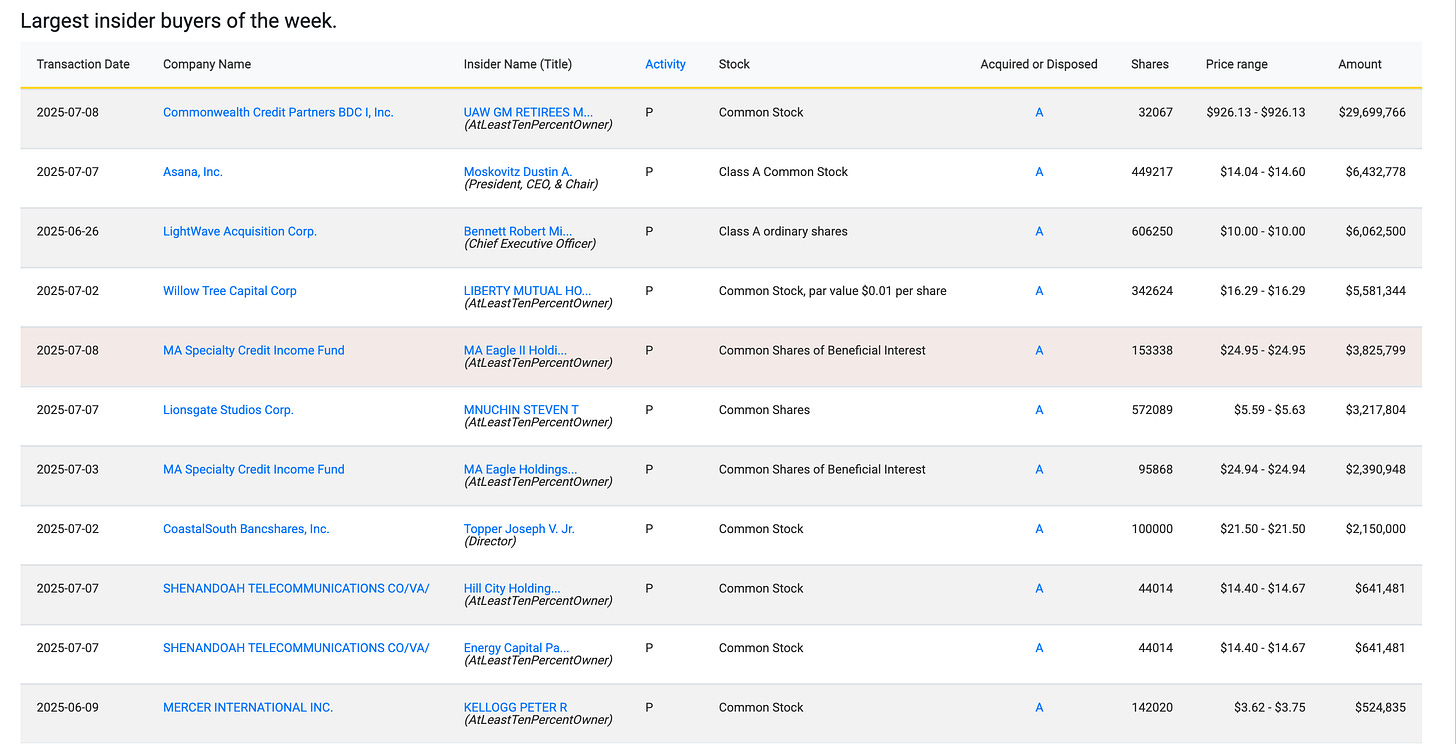View insider Topper Joseph V. Jr.
The width and height of the screenshot is (1456, 744).
point(519,529)
